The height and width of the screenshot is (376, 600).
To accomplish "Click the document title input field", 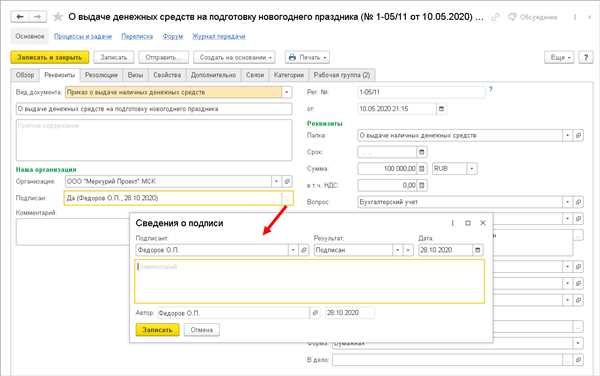I will pyautogui.click(x=154, y=109).
